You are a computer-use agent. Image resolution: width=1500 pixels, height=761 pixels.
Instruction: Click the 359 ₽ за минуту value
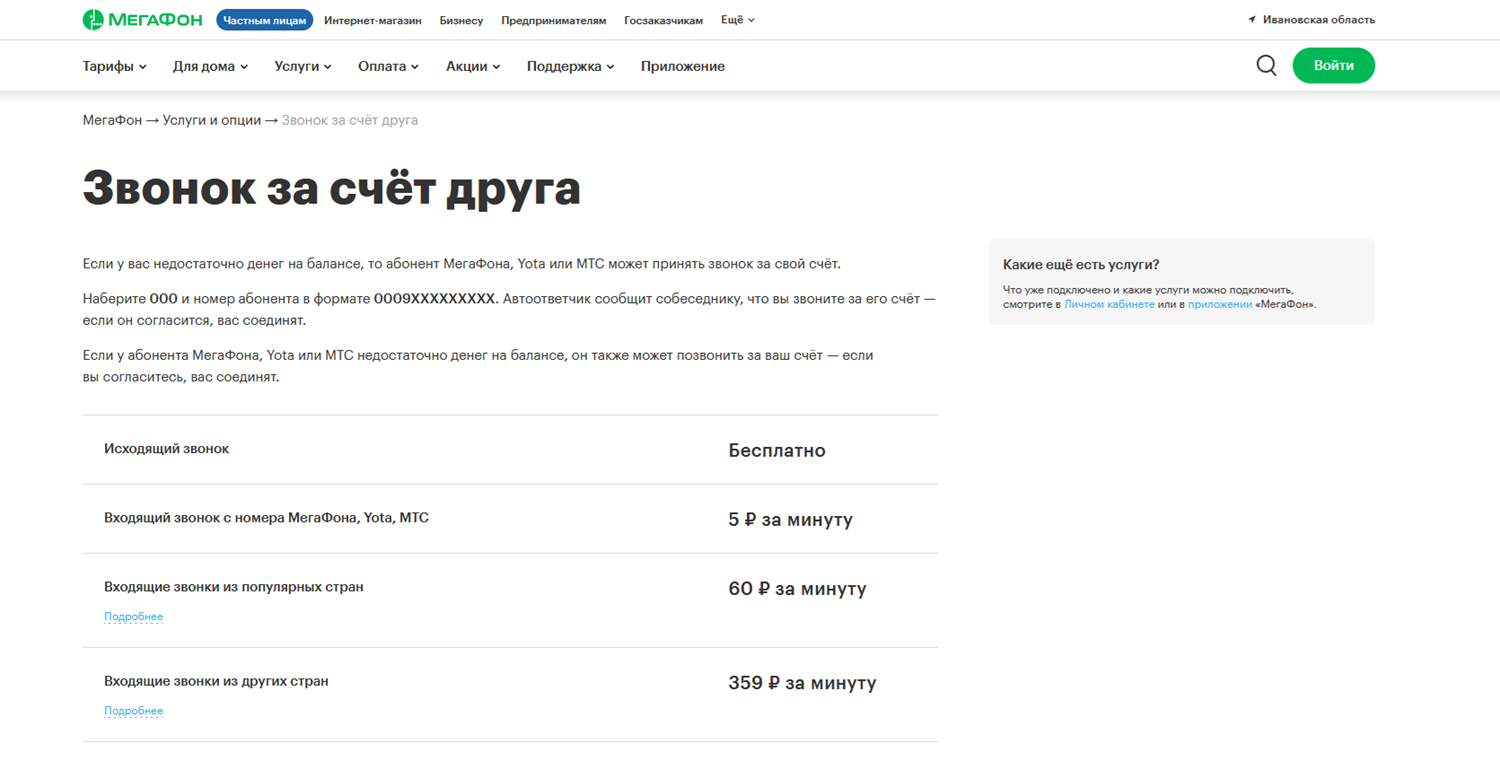click(802, 683)
